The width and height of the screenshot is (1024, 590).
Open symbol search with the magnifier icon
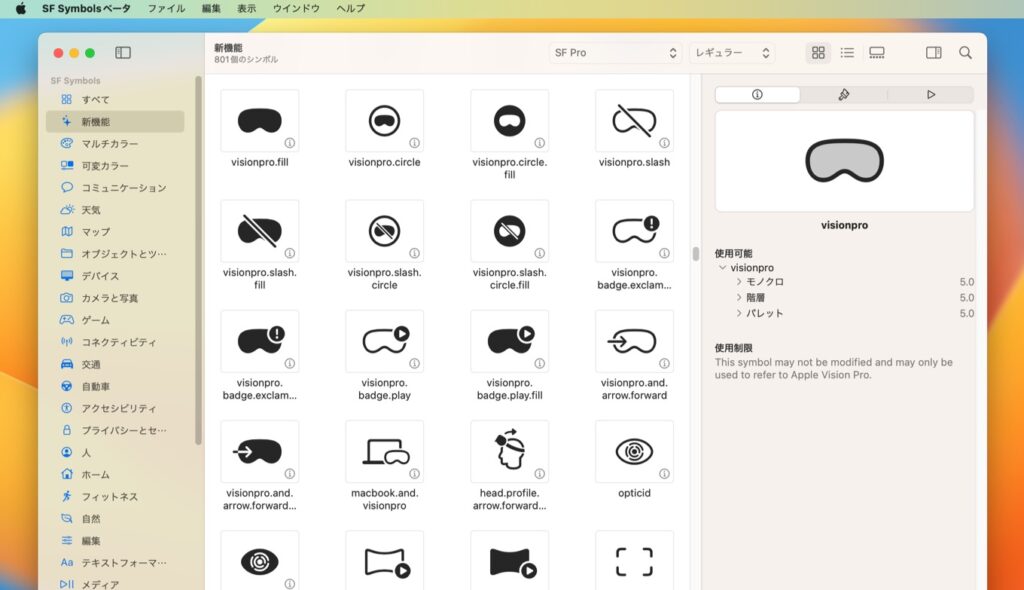click(x=964, y=53)
